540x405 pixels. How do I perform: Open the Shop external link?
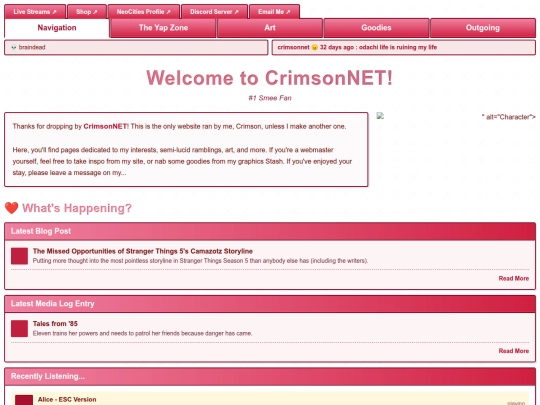tap(87, 12)
